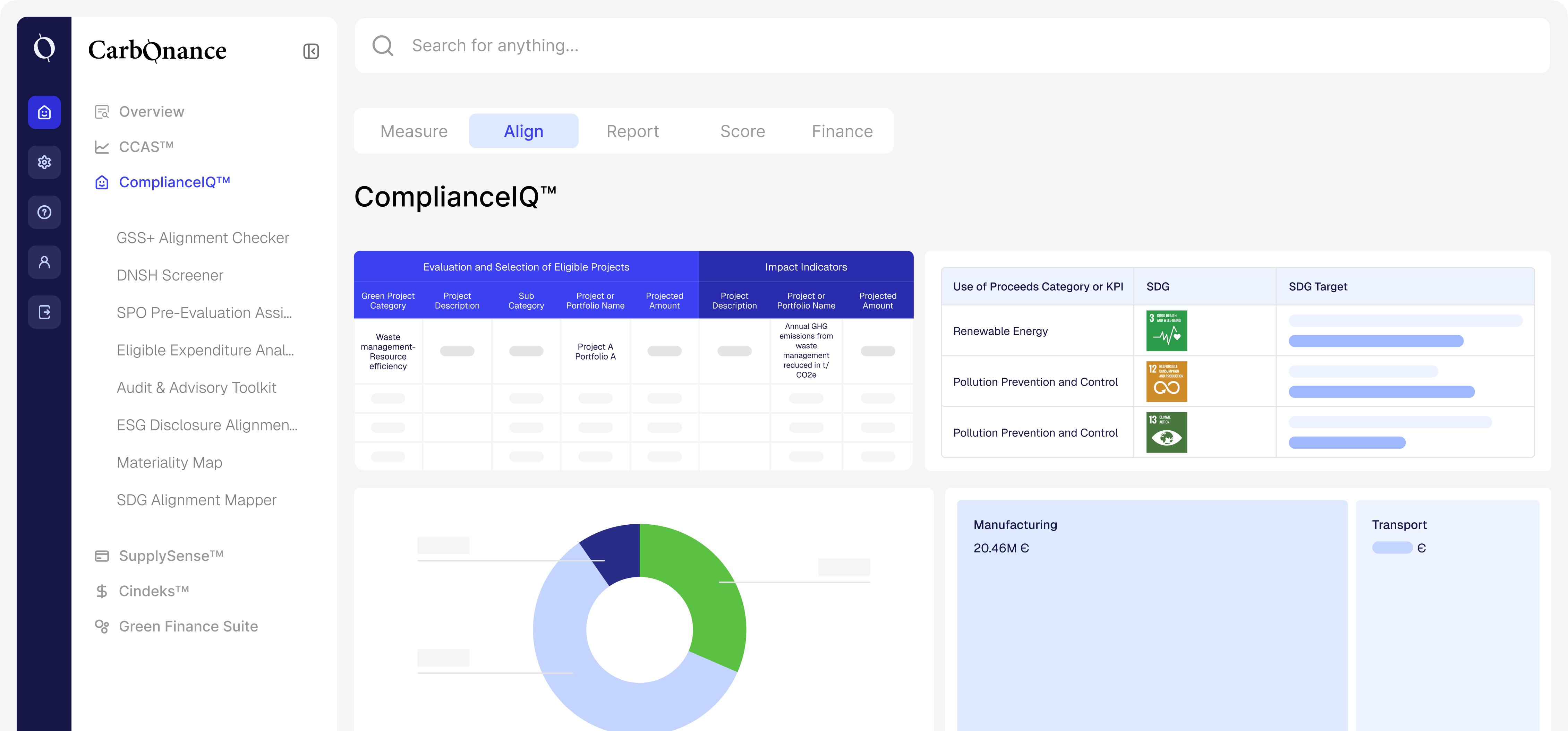1568x731 pixels.
Task: Click the SupplySense card icon
Action: (102, 555)
